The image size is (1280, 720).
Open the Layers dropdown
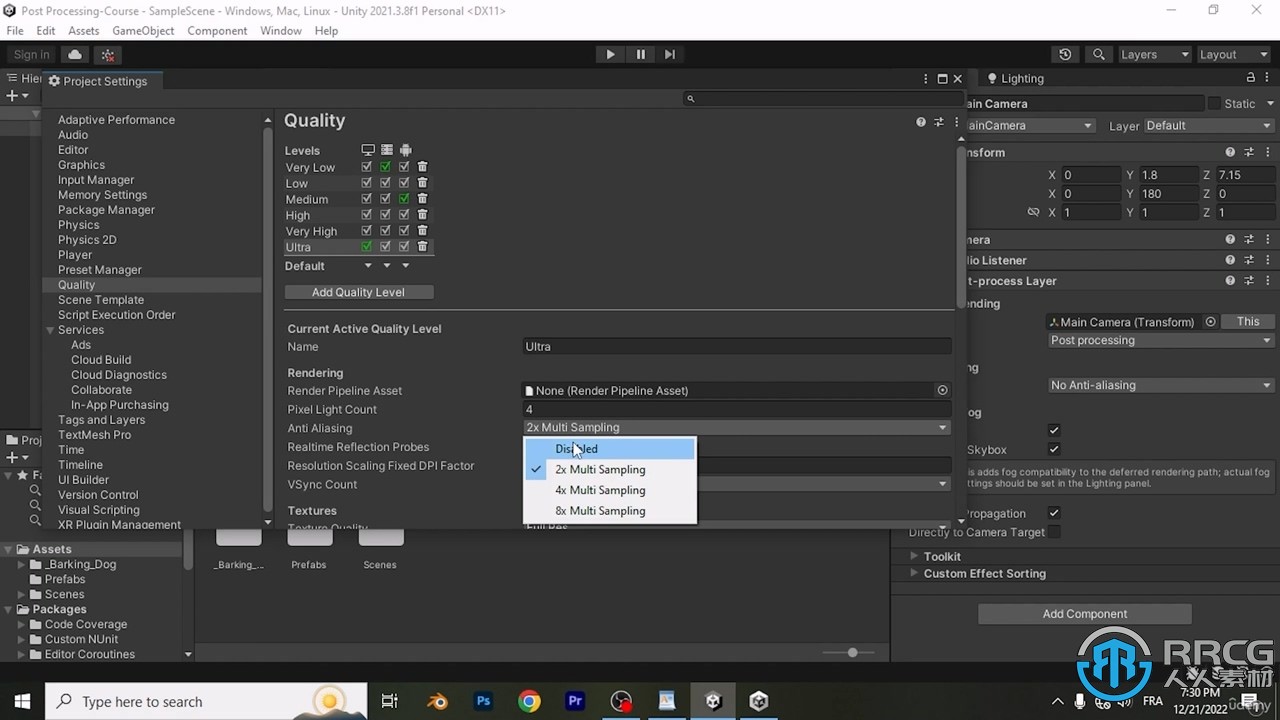tap(1154, 54)
